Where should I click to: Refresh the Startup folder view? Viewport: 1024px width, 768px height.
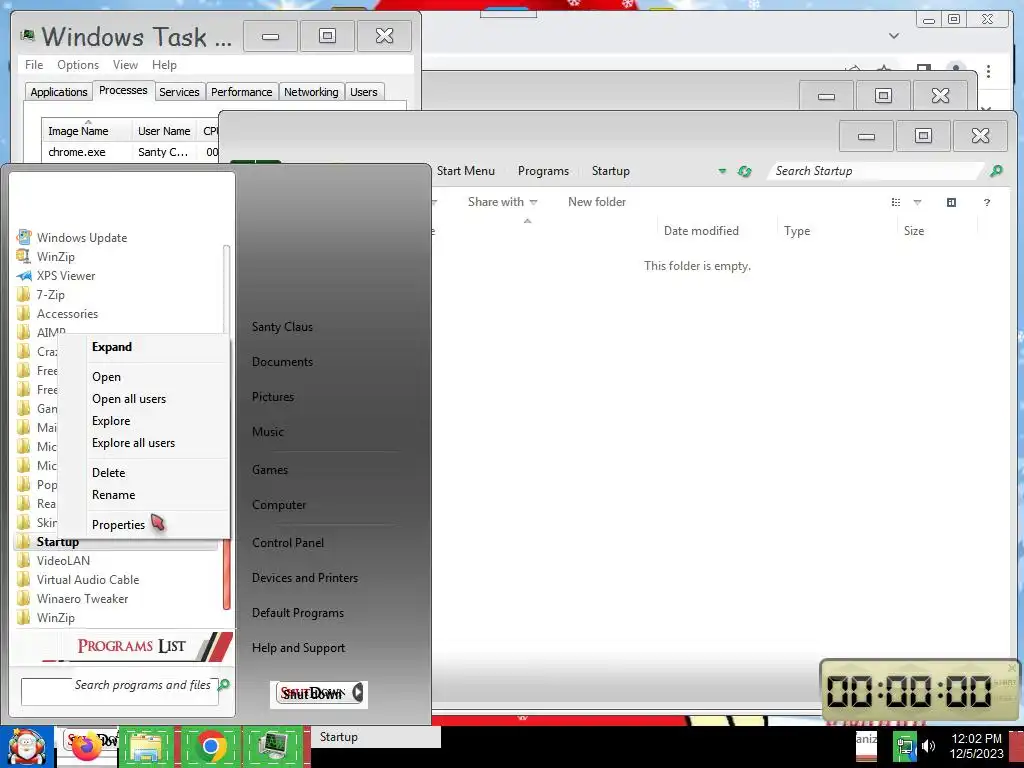point(744,171)
